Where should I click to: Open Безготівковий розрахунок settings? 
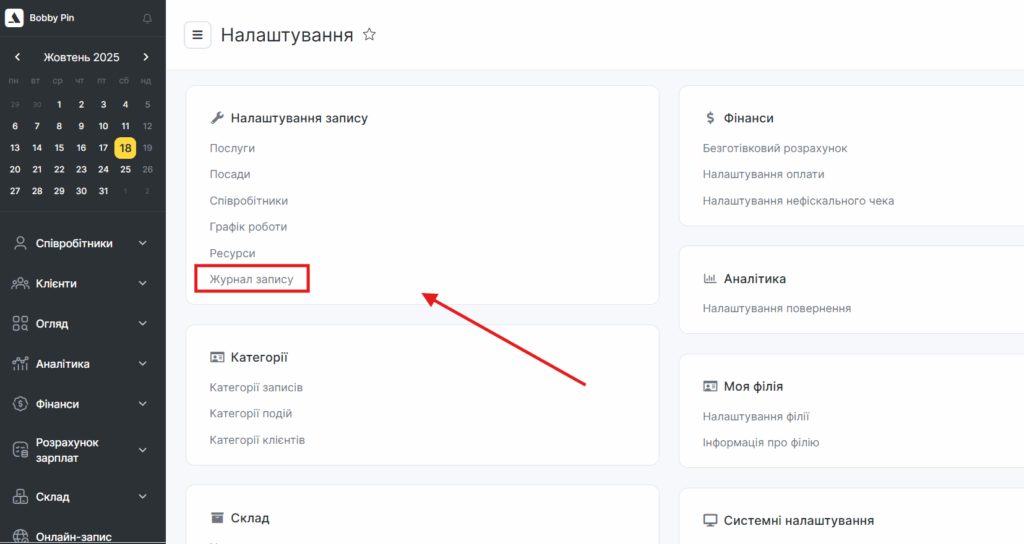[775, 148]
